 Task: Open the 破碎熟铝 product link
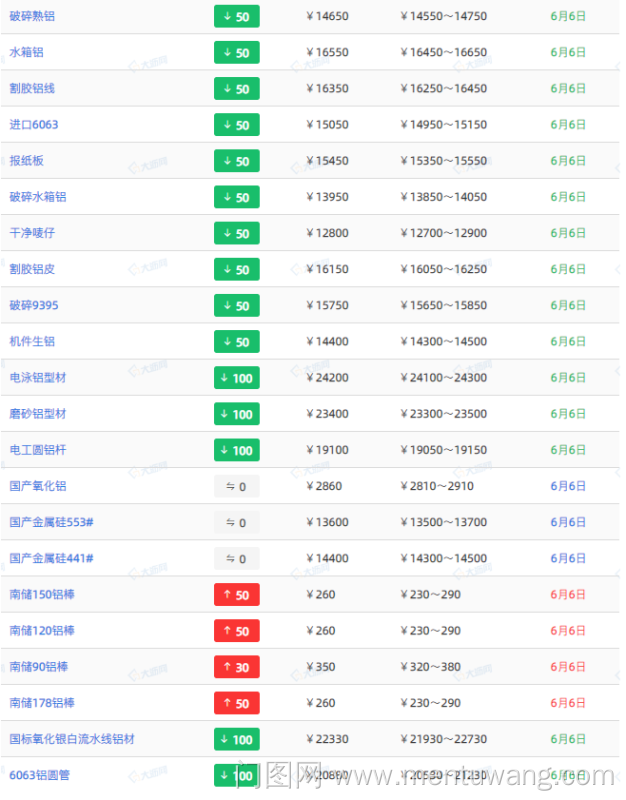(x=30, y=16)
